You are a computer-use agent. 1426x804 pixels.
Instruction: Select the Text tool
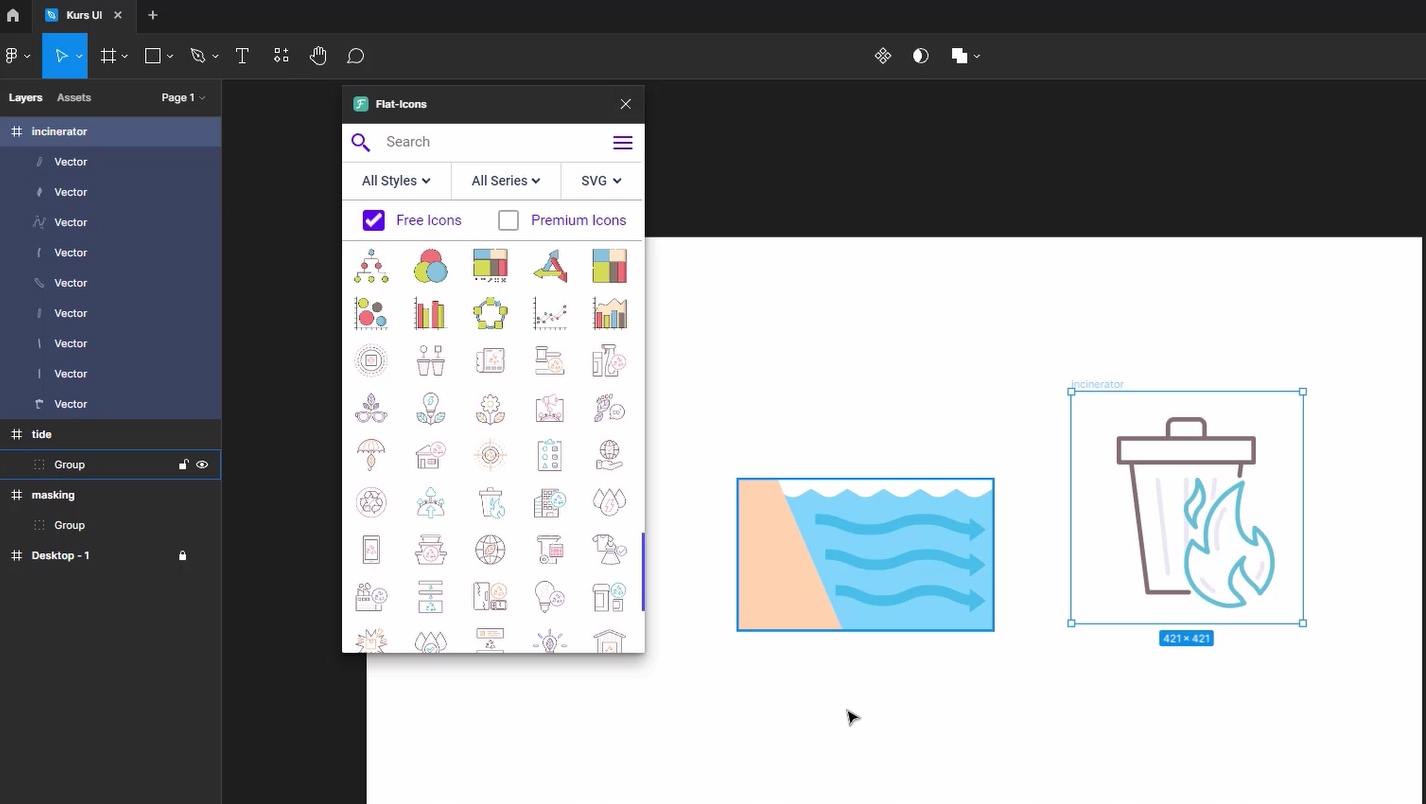[x=242, y=56]
